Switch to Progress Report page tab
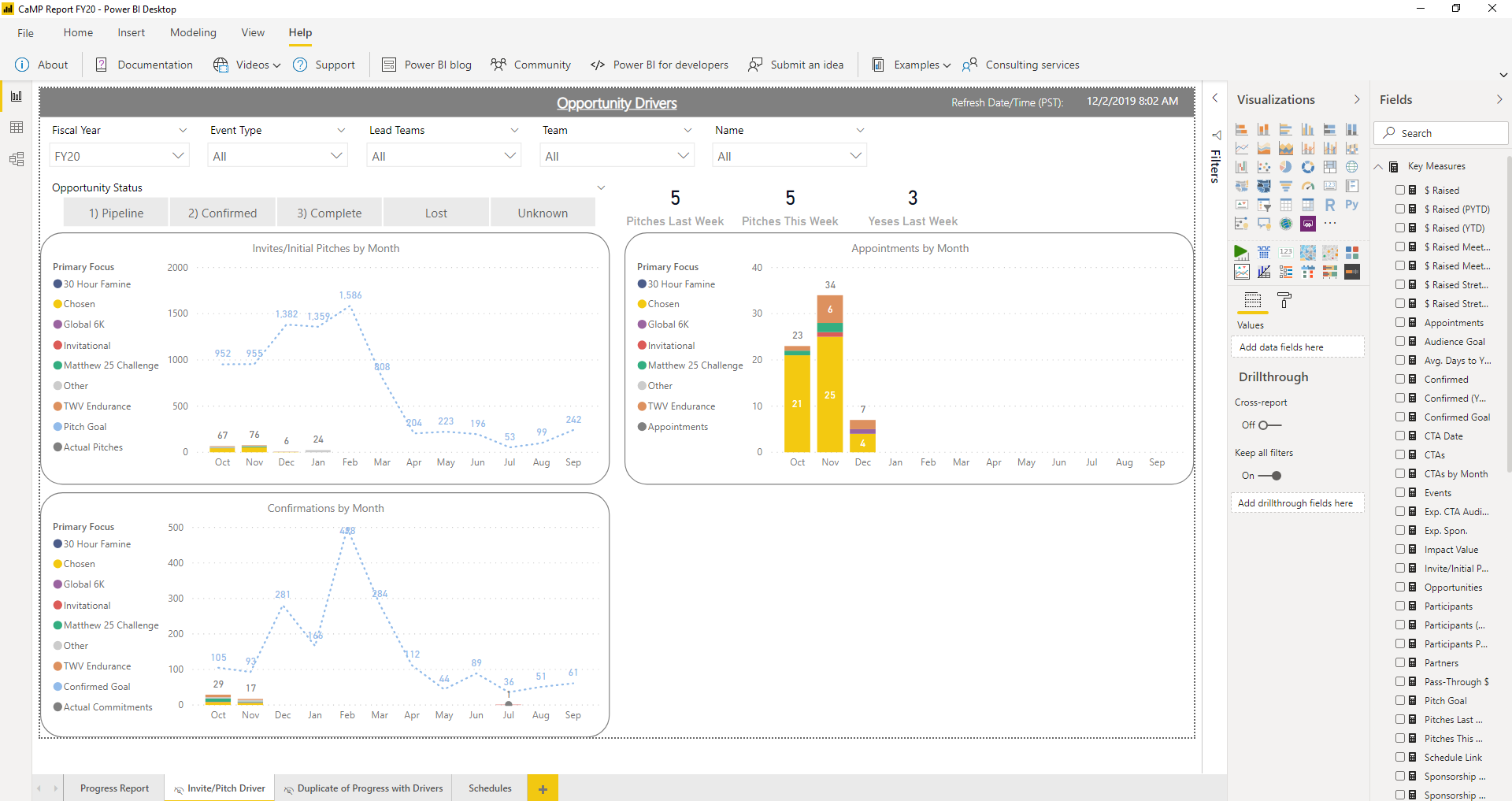This screenshot has width=1512, height=801. pos(114,788)
